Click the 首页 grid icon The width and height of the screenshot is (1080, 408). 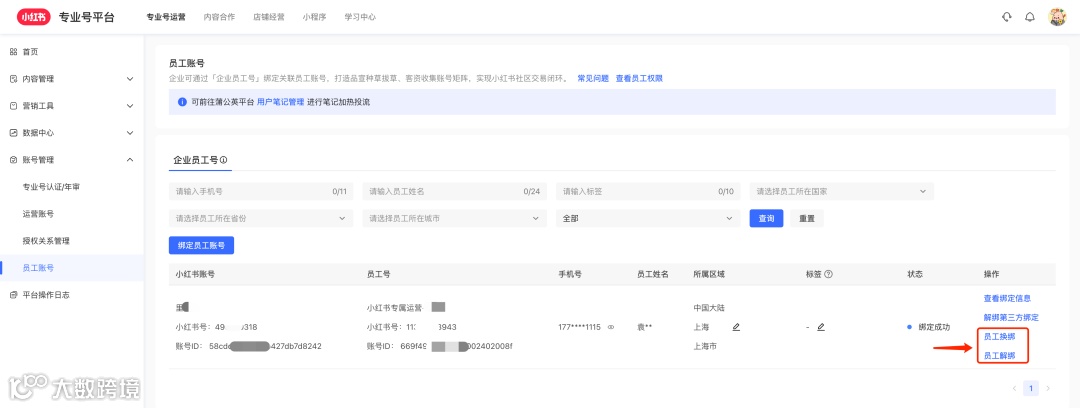pyautogui.click(x=13, y=52)
